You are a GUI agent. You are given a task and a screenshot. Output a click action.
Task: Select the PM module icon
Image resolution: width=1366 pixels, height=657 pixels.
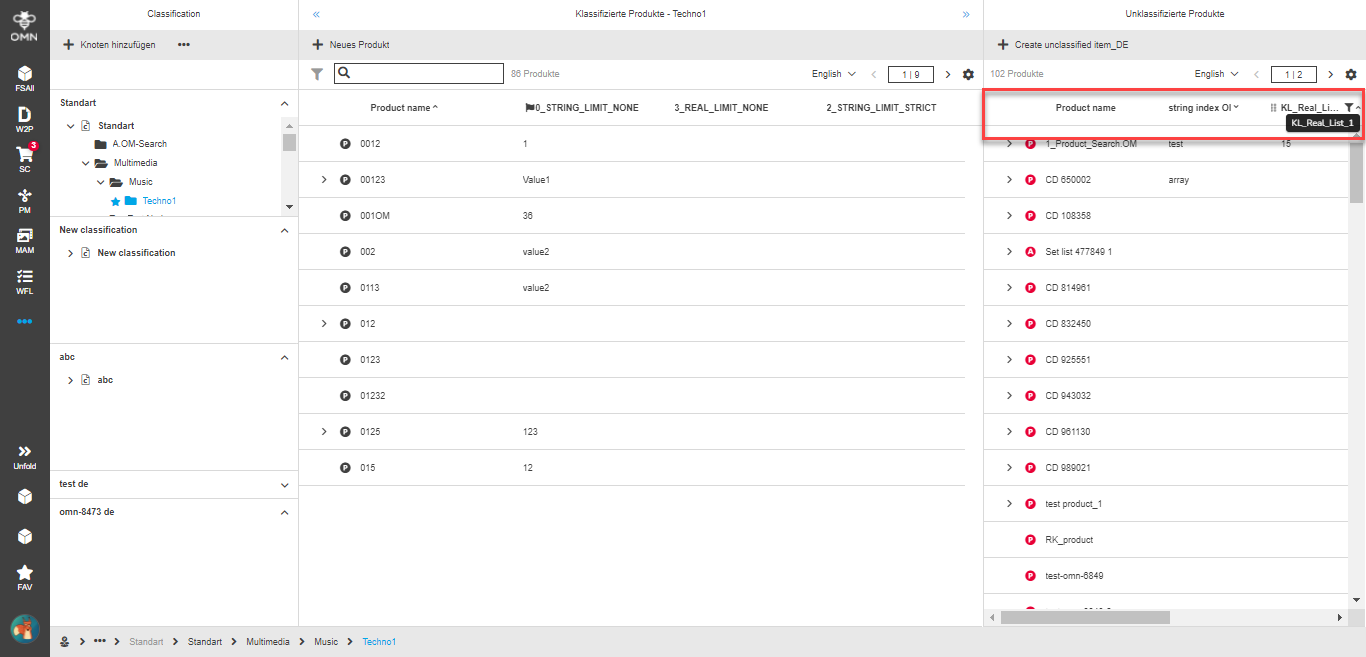tap(24, 200)
